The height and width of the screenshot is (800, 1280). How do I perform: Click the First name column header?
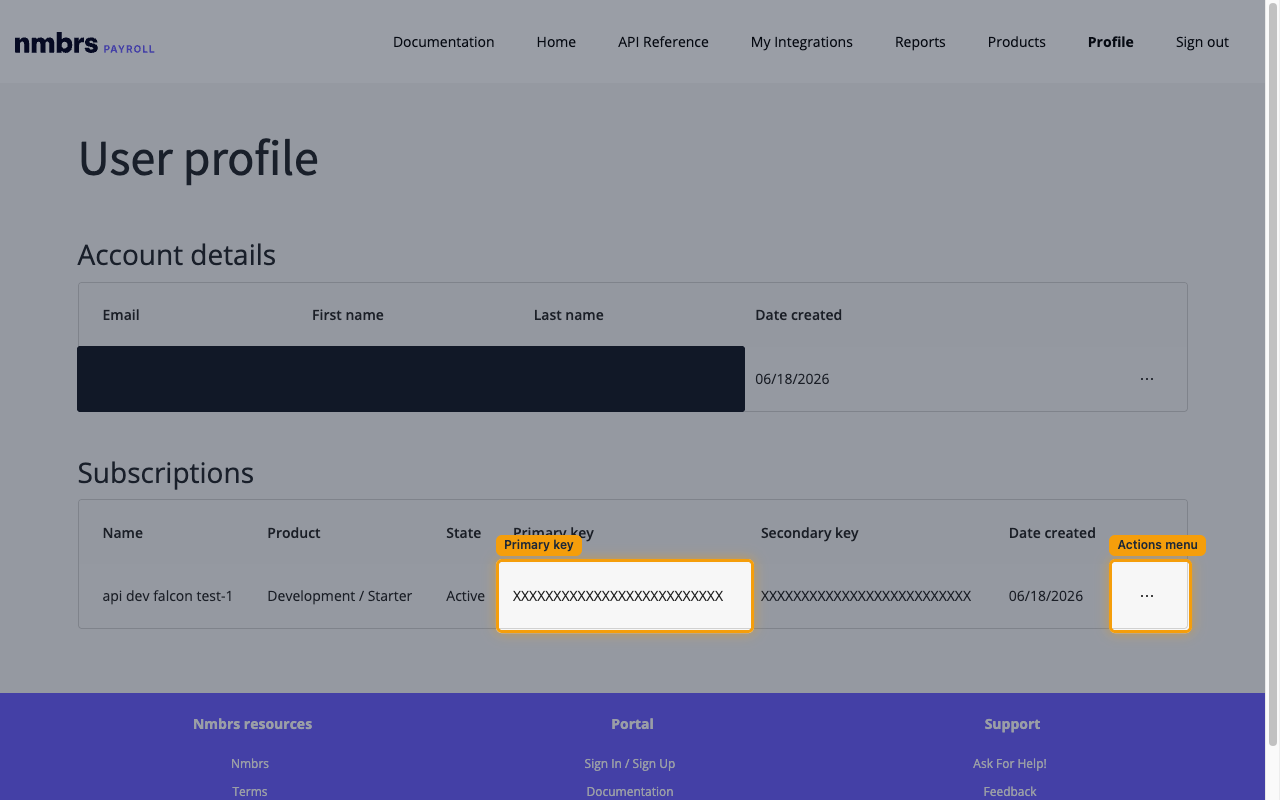pyautogui.click(x=348, y=315)
